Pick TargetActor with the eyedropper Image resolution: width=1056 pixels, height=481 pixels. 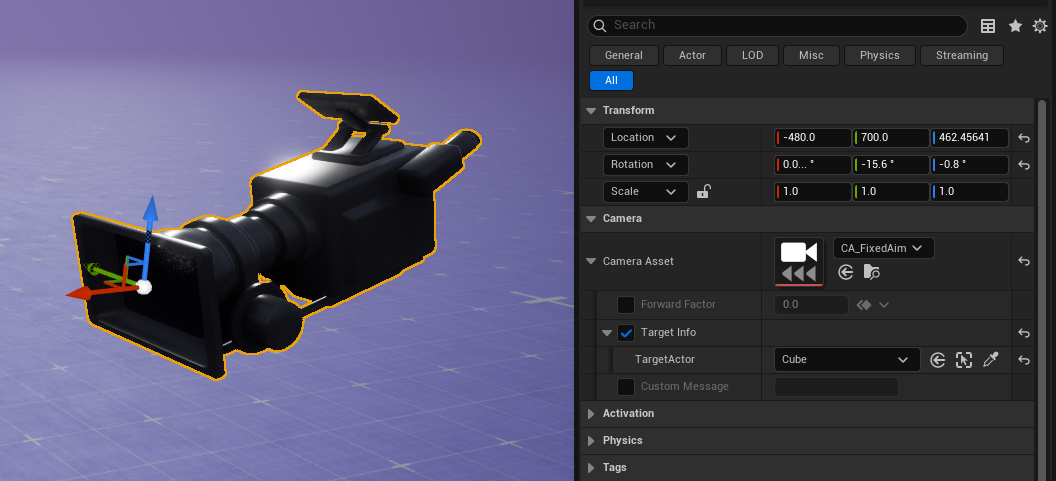tap(990, 360)
